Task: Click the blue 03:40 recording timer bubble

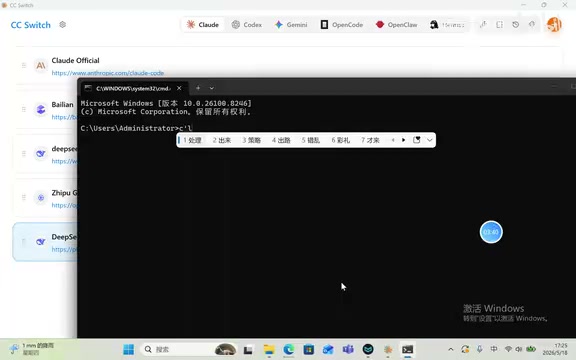Action: pyautogui.click(x=491, y=232)
